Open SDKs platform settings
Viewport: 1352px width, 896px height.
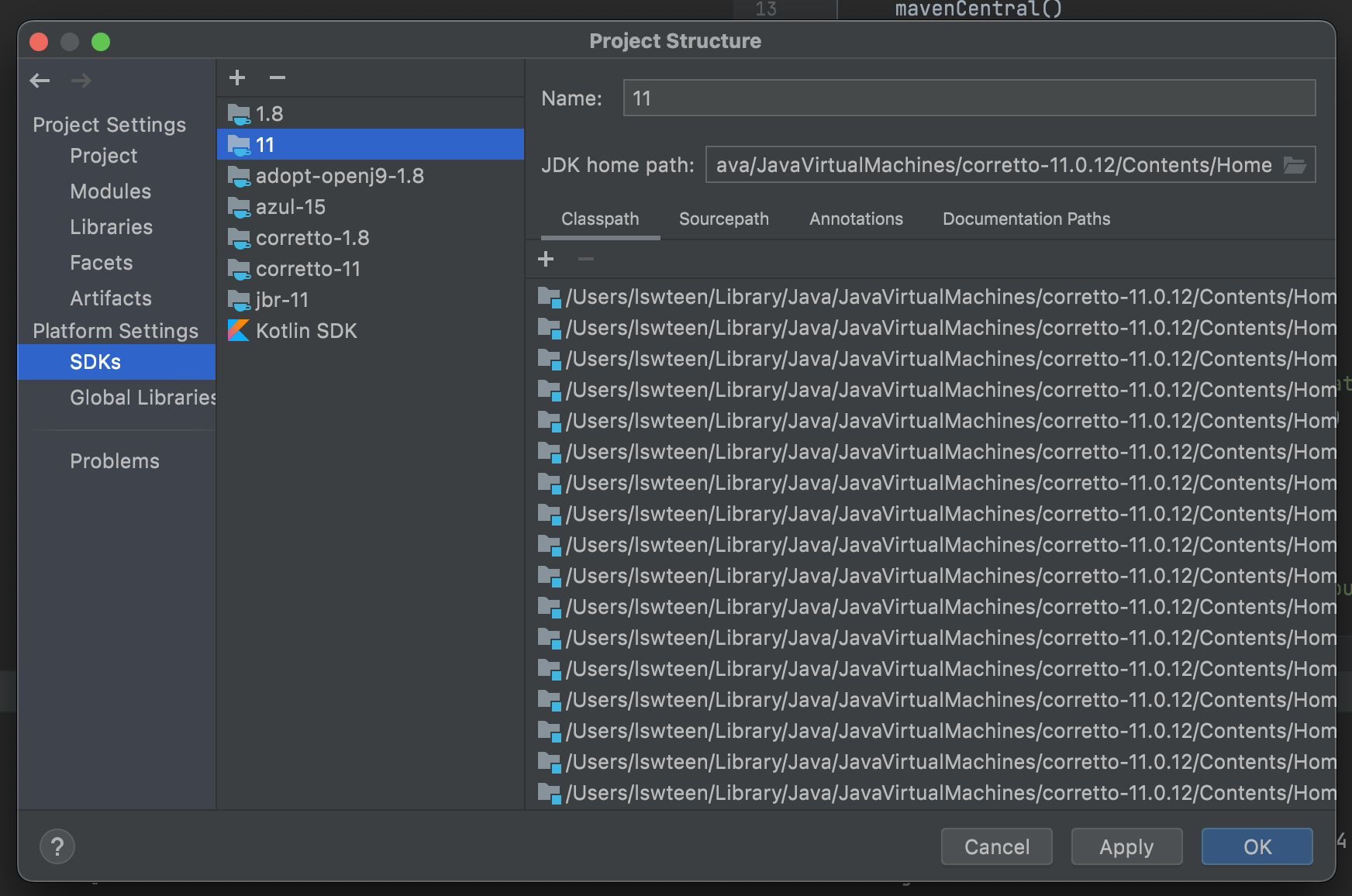(116, 362)
